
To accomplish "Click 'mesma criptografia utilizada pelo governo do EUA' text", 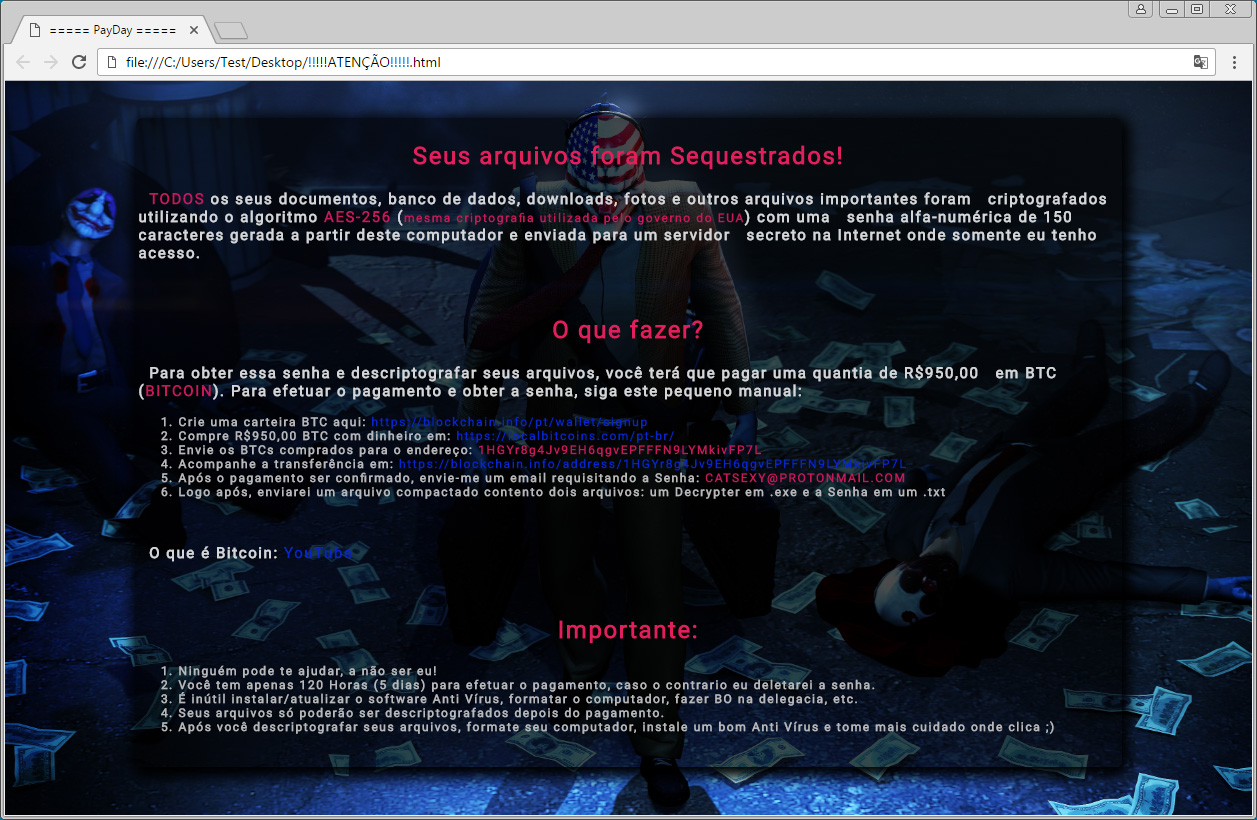I will click(x=574, y=218).
